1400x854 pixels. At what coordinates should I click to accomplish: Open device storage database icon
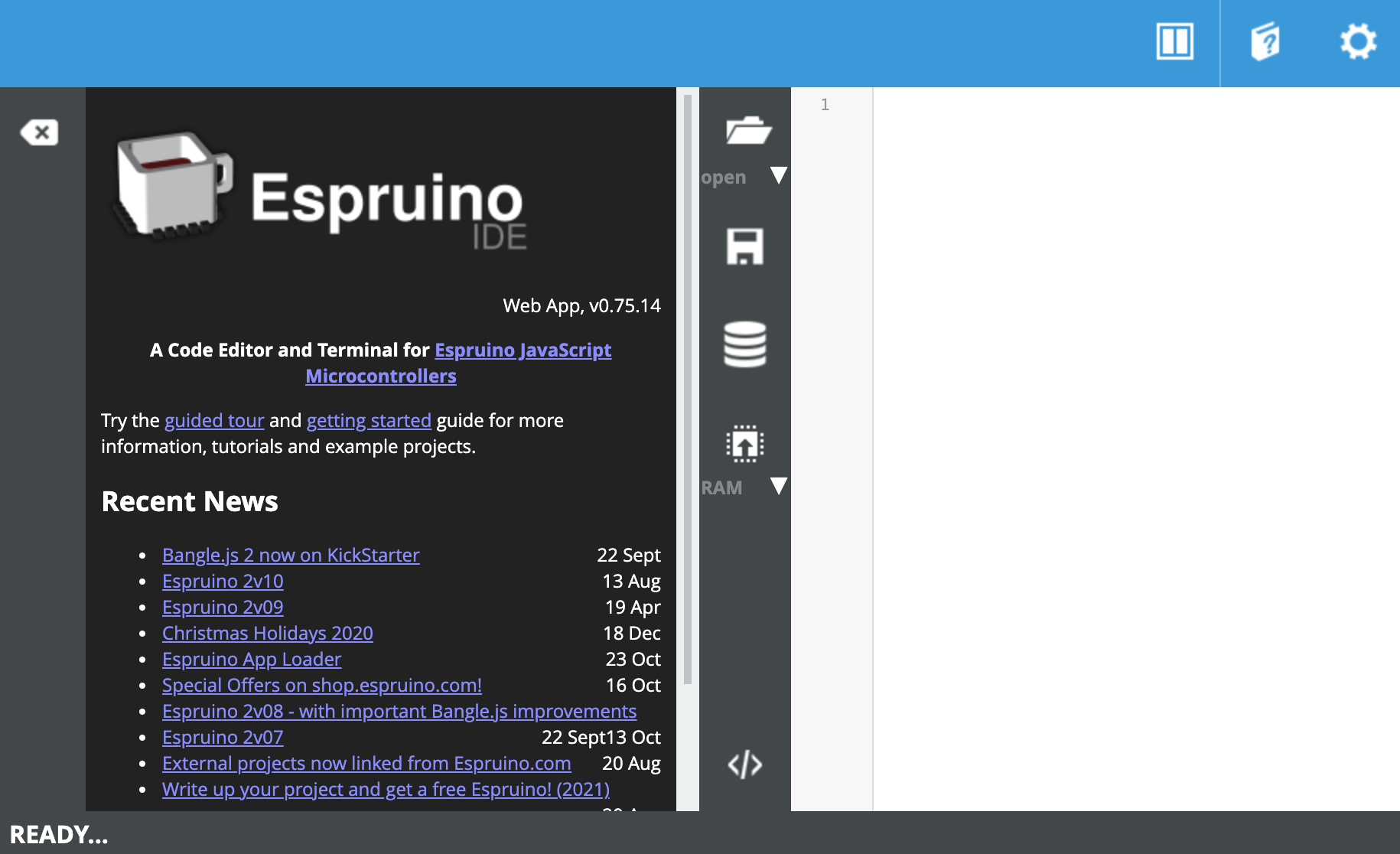click(744, 344)
